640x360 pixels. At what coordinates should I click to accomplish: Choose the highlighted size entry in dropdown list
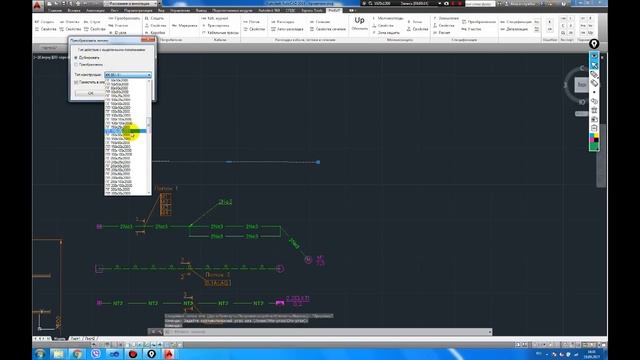click(x=126, y=131)
